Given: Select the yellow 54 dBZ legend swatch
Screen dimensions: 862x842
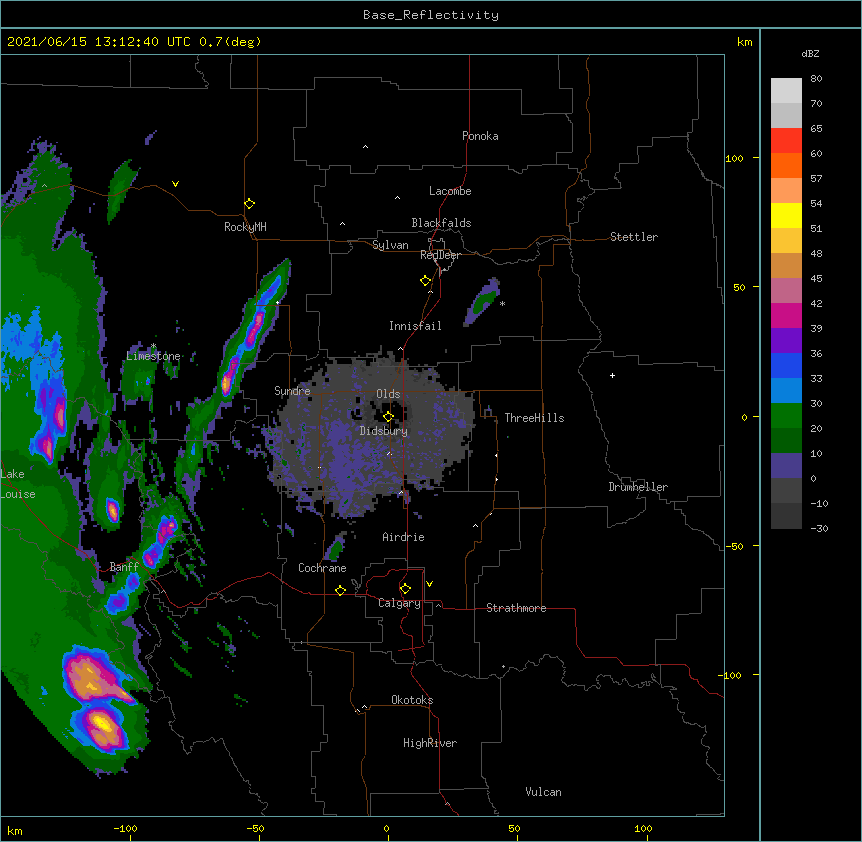Looking at the screenshot, I should [786, 215].
